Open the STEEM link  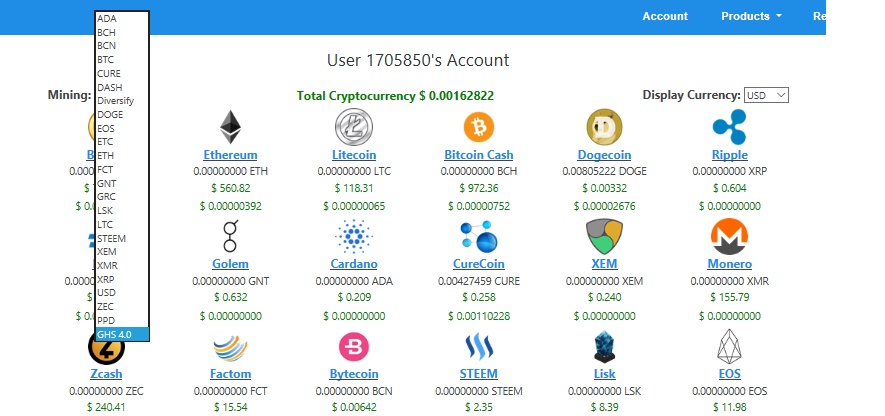479,374
